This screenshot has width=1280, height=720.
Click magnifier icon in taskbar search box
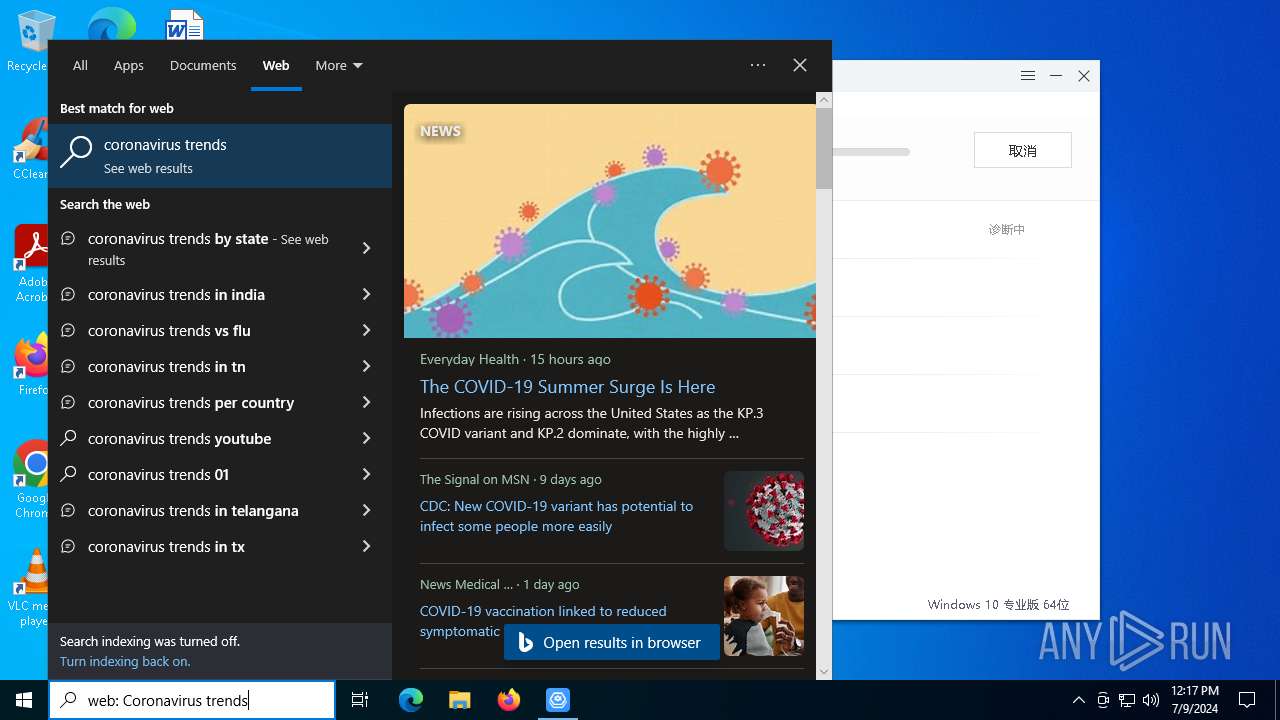pos(68,700)
